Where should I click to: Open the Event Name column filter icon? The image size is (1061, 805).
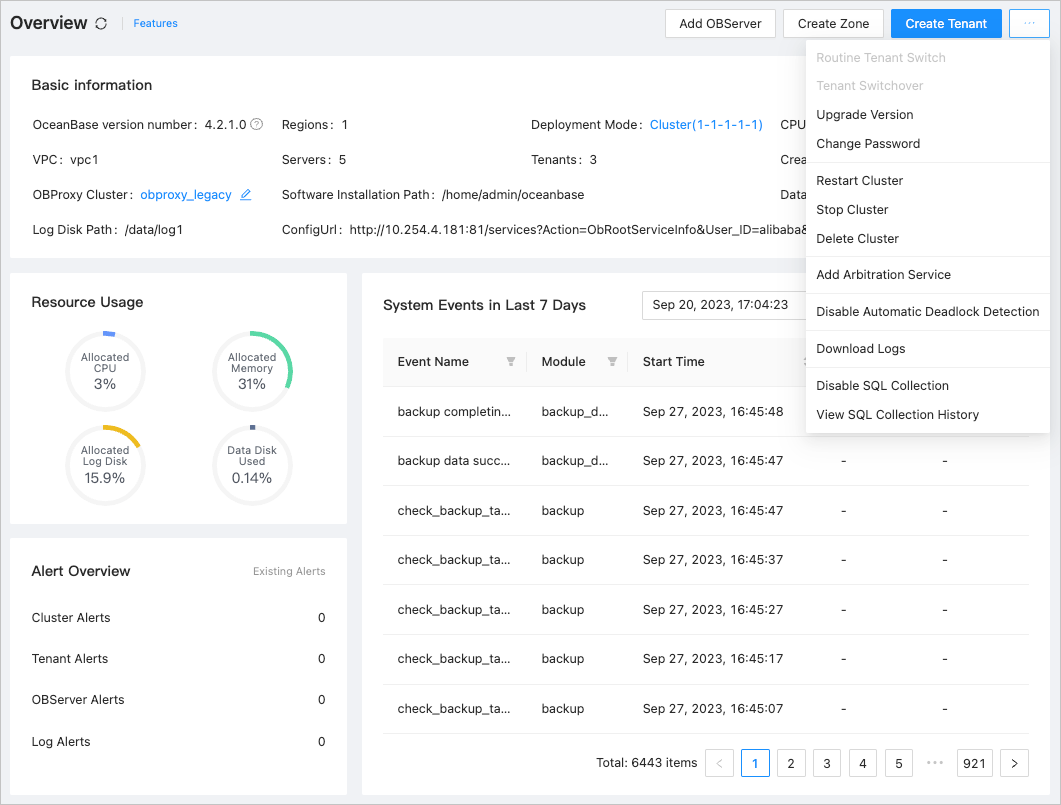[x=511, y=362]
